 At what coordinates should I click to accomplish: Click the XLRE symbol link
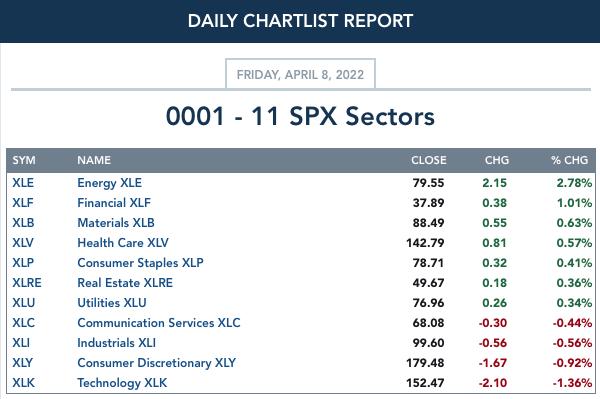pos(27,283)
